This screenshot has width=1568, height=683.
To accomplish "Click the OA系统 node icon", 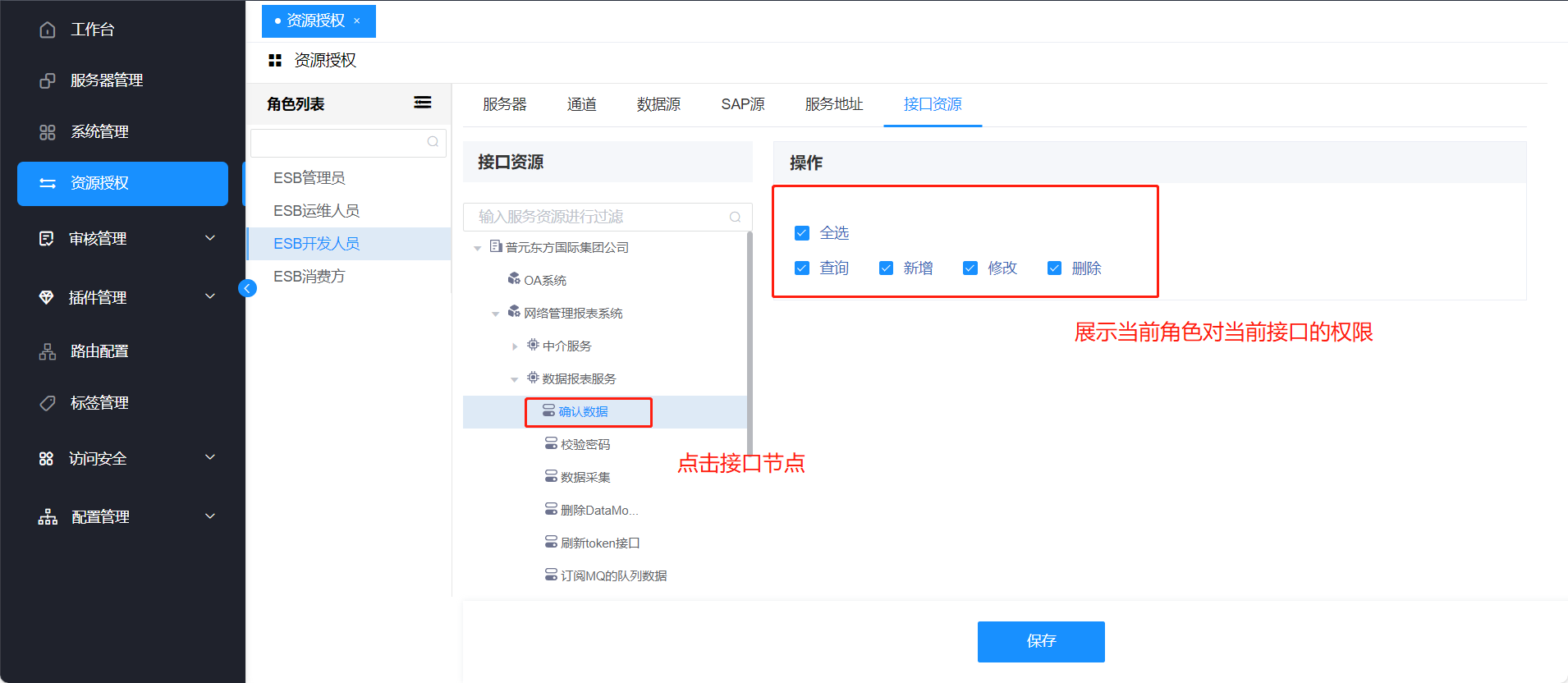I will tap(514, 279).
